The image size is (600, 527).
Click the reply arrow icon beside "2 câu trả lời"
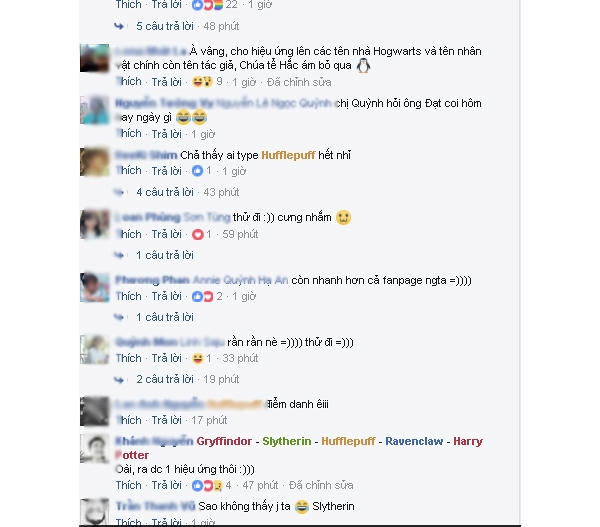[x=119, y=379]
